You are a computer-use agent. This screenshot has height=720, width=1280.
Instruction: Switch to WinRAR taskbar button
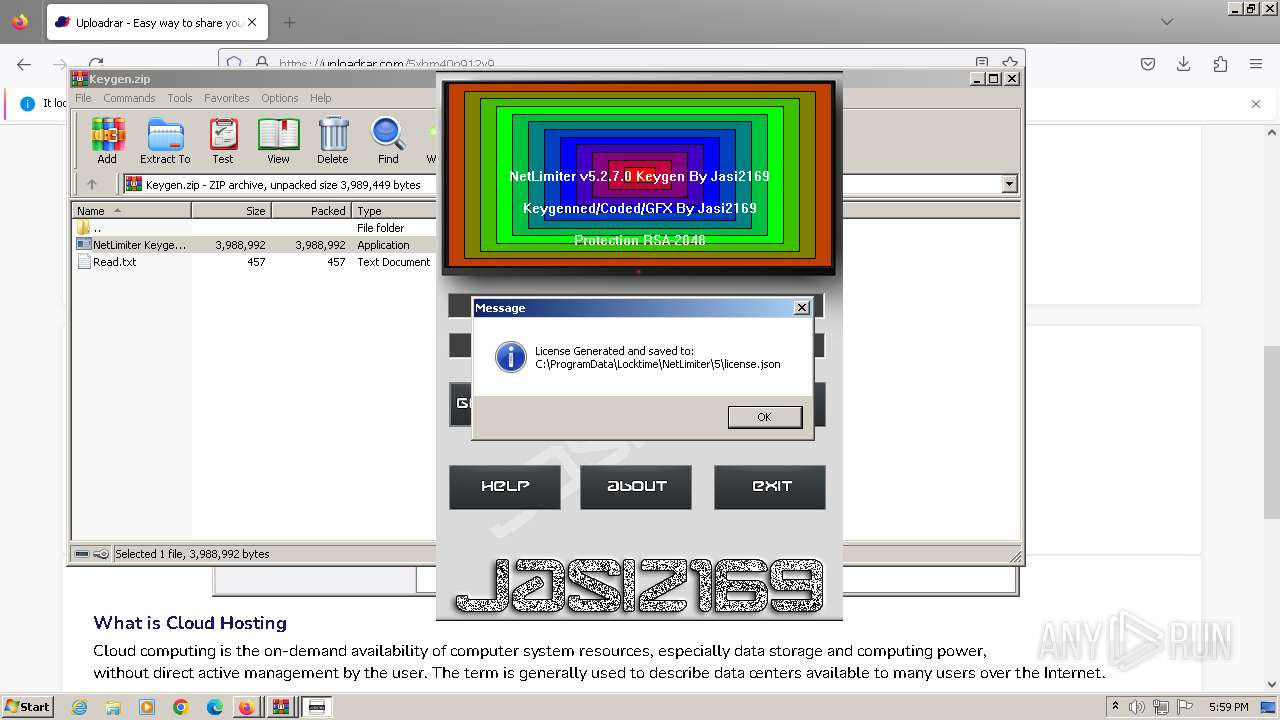282,707
